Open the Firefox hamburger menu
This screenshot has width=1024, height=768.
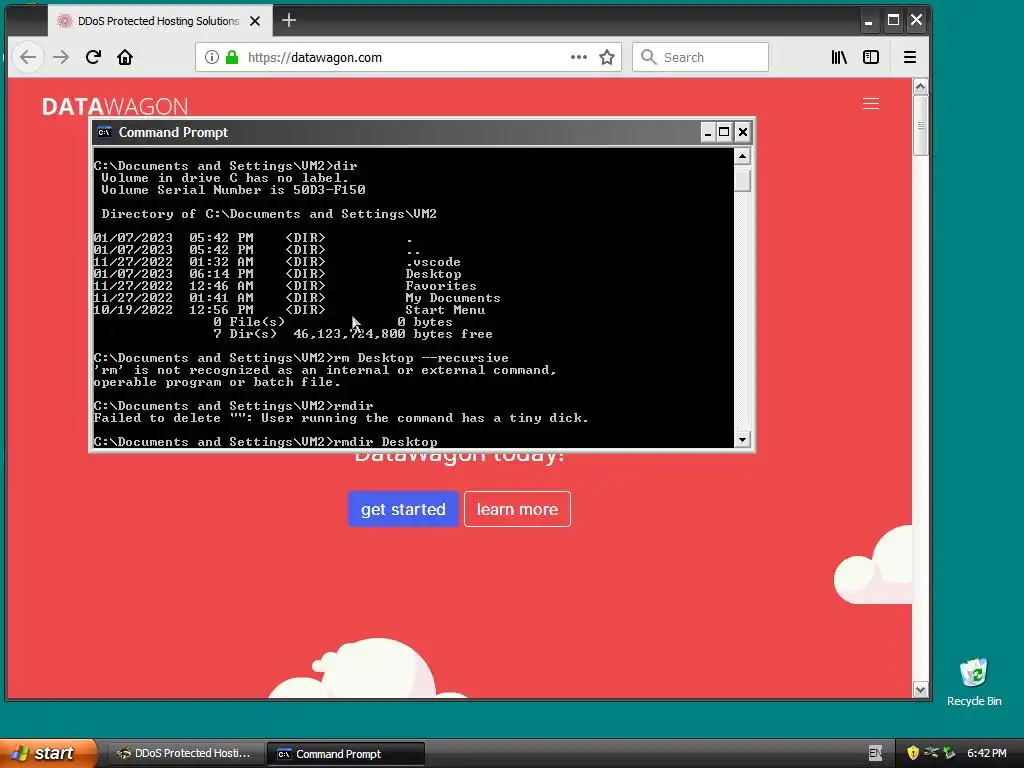point(910,57)
